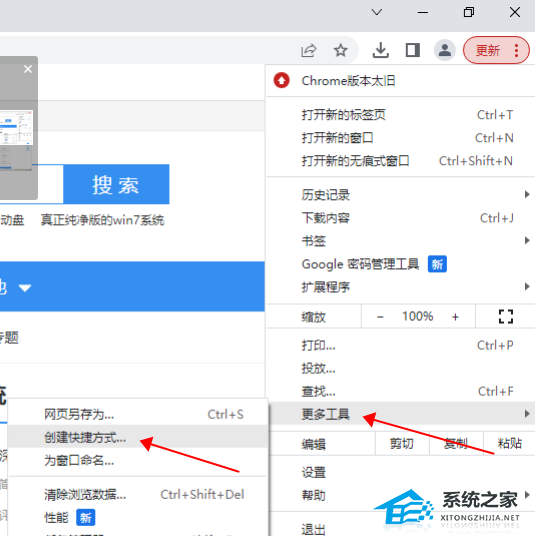The width and height of the screenshot is (535, 536).
Task: Expand the 历史记录 submenu
Action: [401, 195]
